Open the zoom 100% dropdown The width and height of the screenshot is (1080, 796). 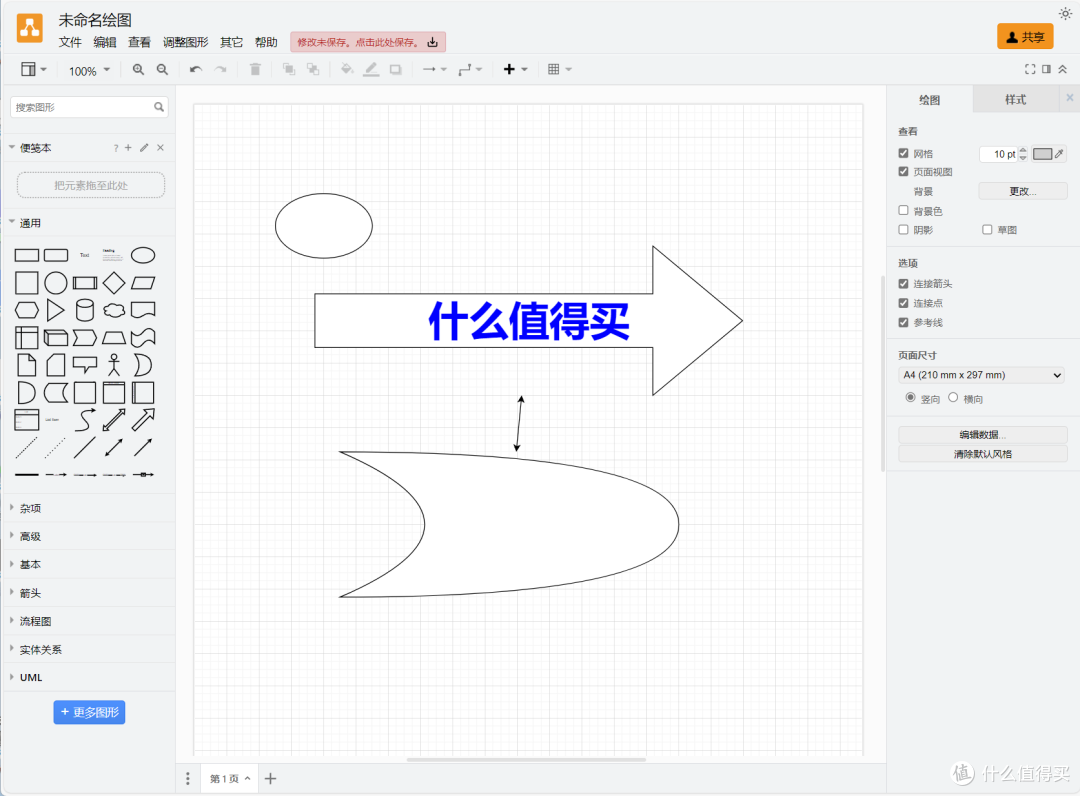pyautogui.click(x=90, y=70)
